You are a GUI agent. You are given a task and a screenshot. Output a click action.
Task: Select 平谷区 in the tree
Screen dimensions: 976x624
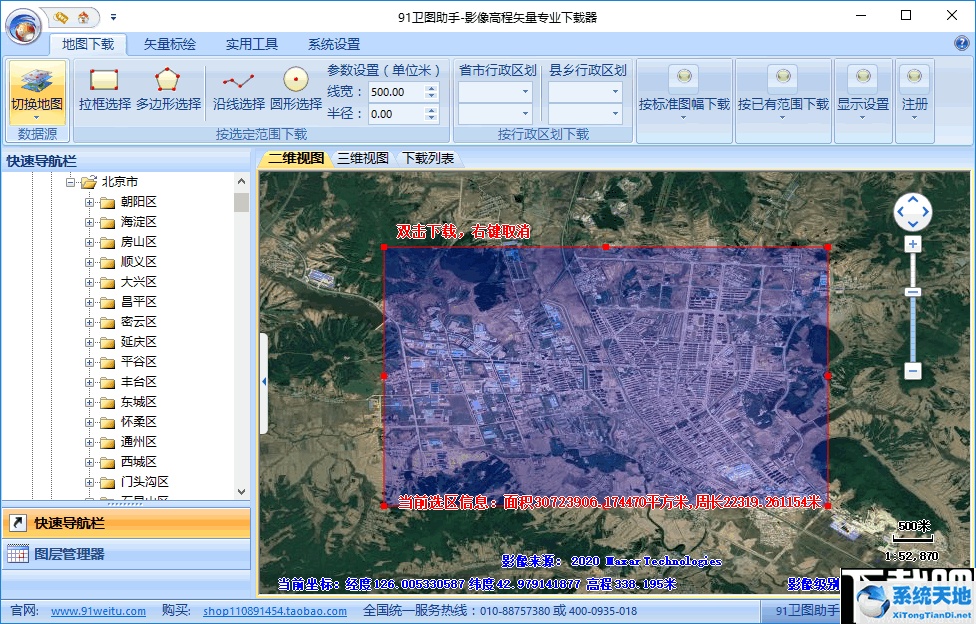[x=138, y=362]
